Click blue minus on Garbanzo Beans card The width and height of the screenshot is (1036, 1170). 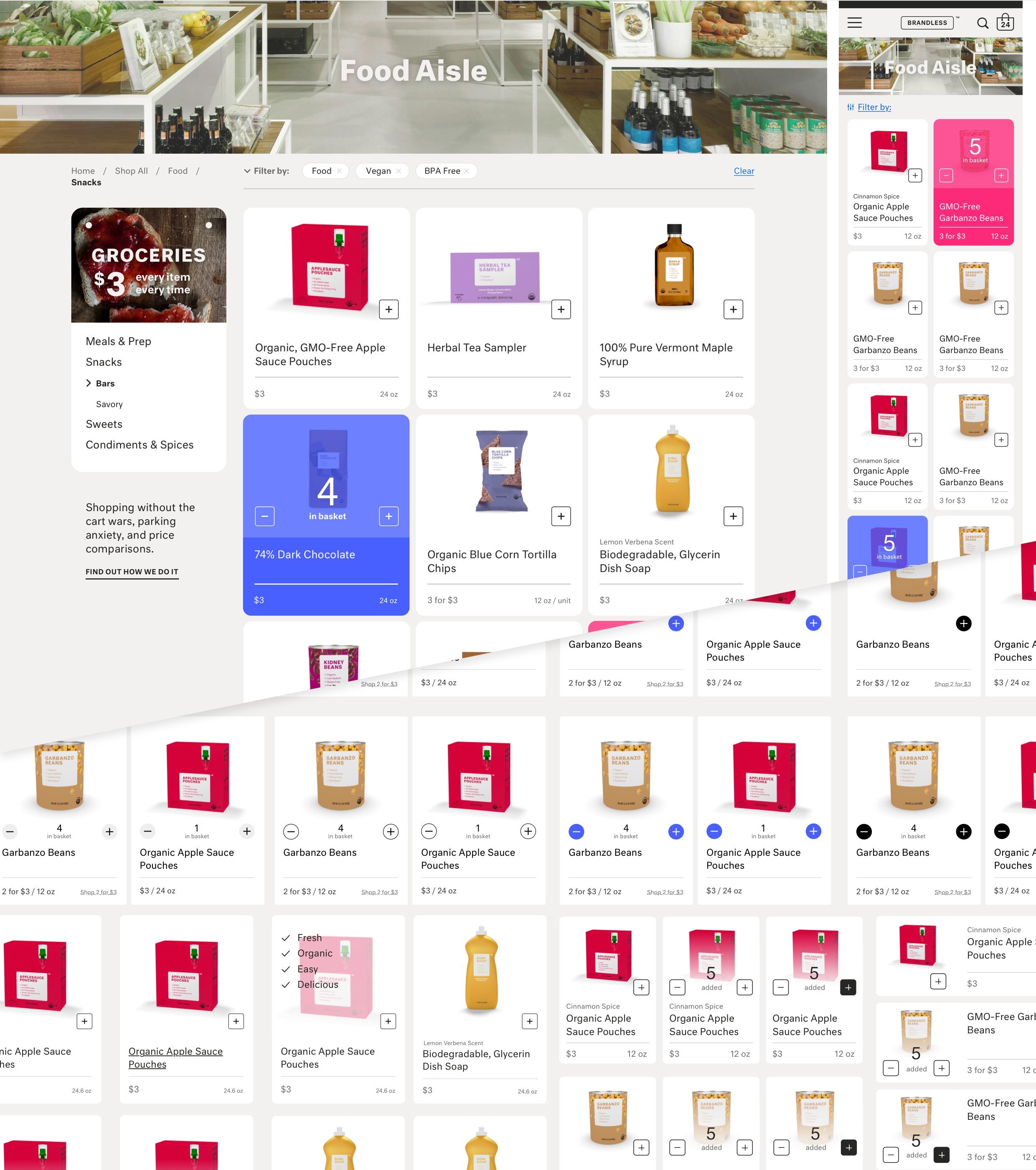(576, 831)
